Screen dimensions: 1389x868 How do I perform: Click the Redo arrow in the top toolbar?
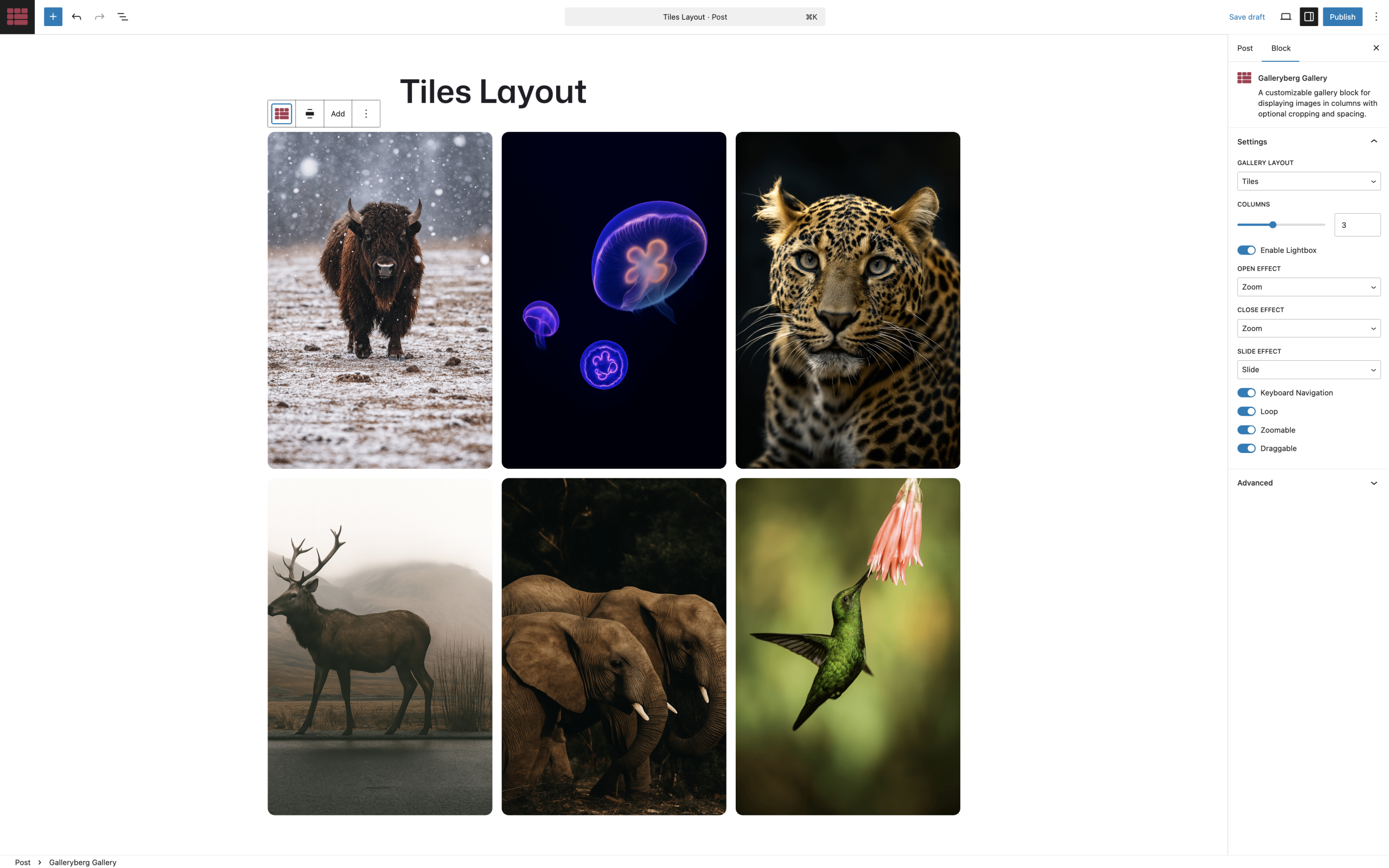coord(99,17)
